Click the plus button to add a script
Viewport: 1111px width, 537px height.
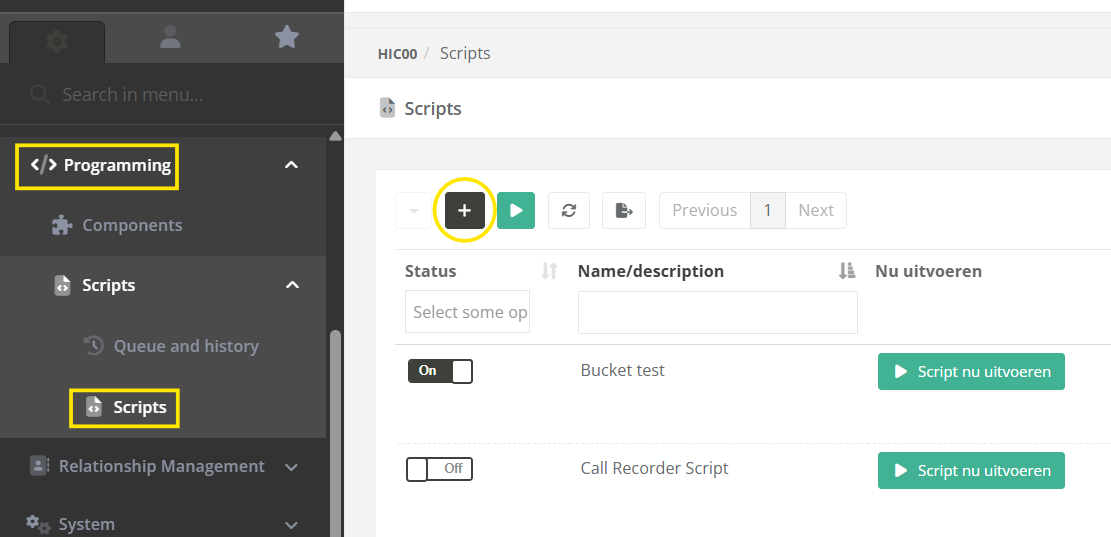pyautogui.click(x=464, y=211)
